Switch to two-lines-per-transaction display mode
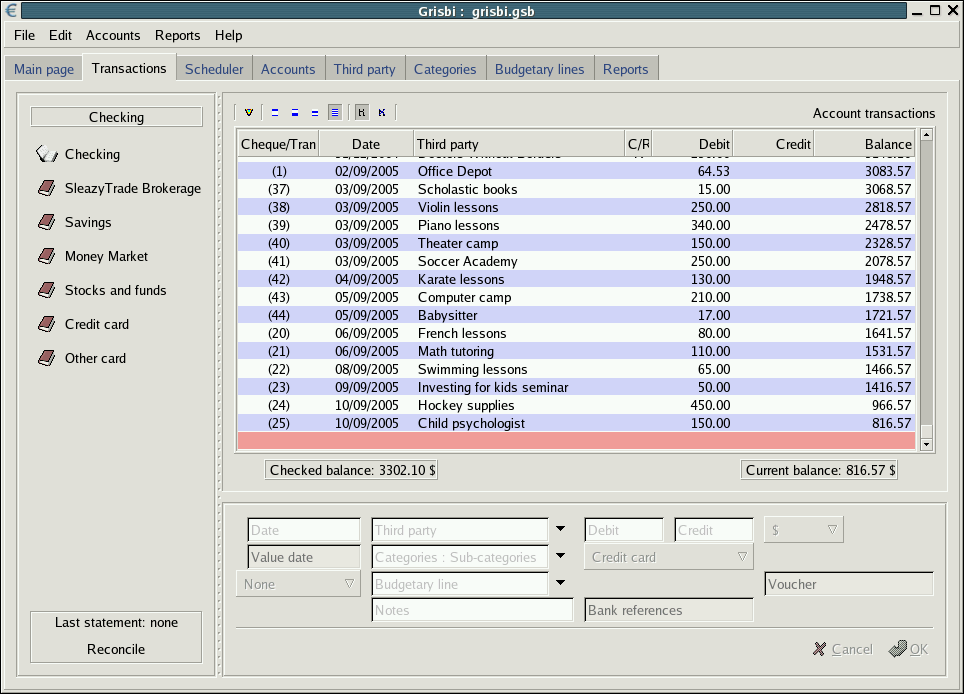The image size is (964, 694). point(295,113)
